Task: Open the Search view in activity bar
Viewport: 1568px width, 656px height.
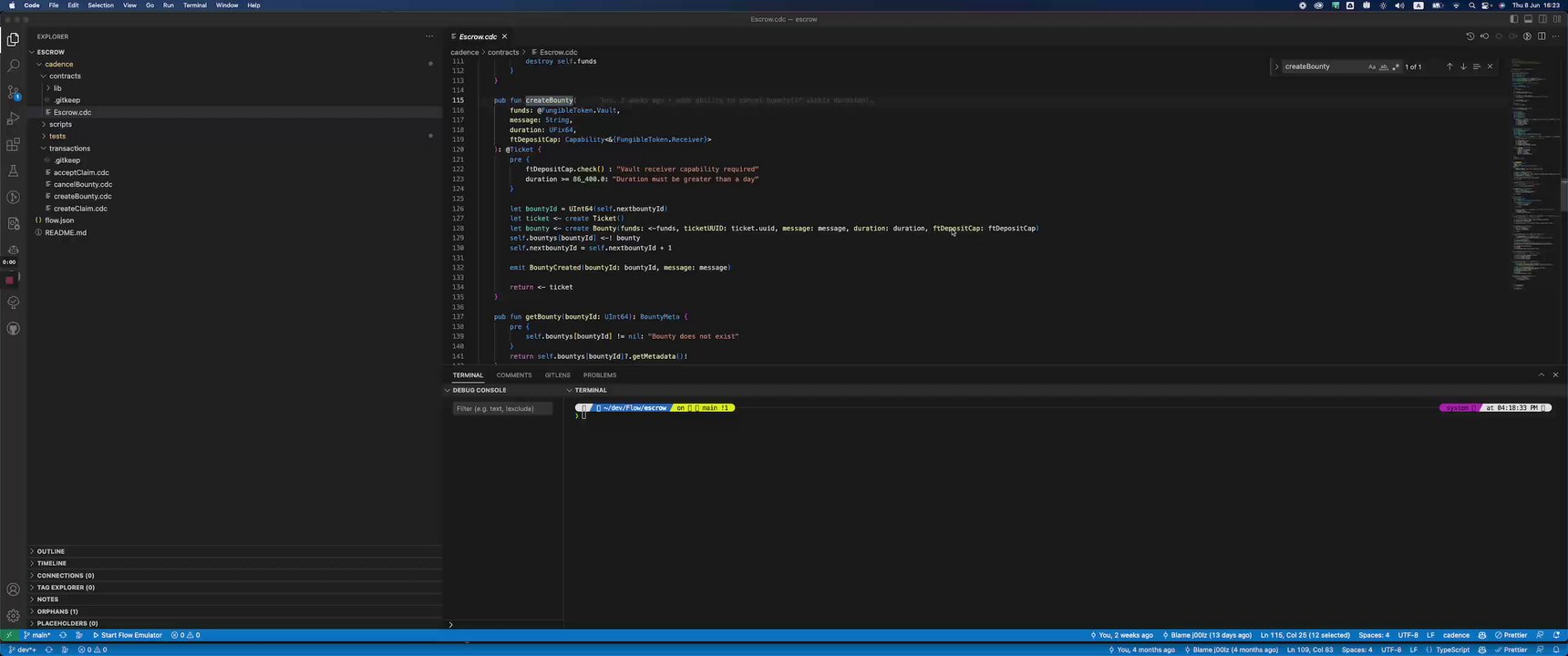Action: click(x=13, y=66)
